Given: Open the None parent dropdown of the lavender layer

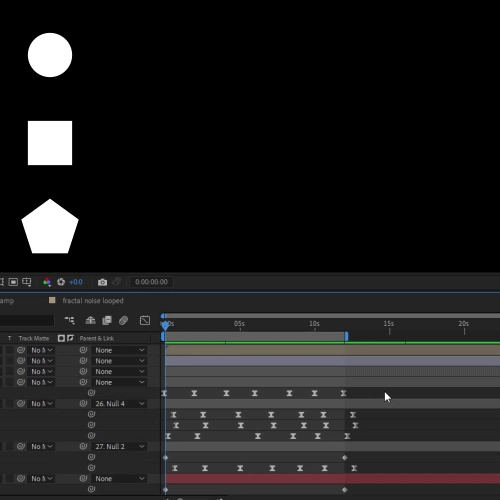Looking at the screenshot, I should point(119,361).
